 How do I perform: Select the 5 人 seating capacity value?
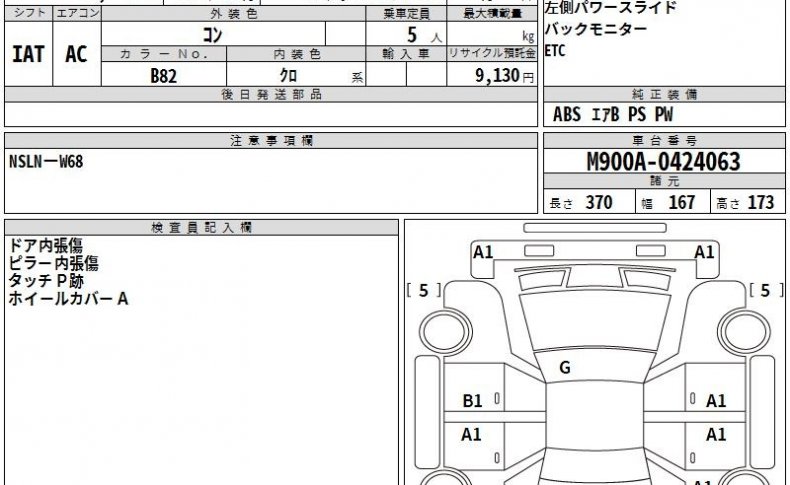(x=424, y=35)
